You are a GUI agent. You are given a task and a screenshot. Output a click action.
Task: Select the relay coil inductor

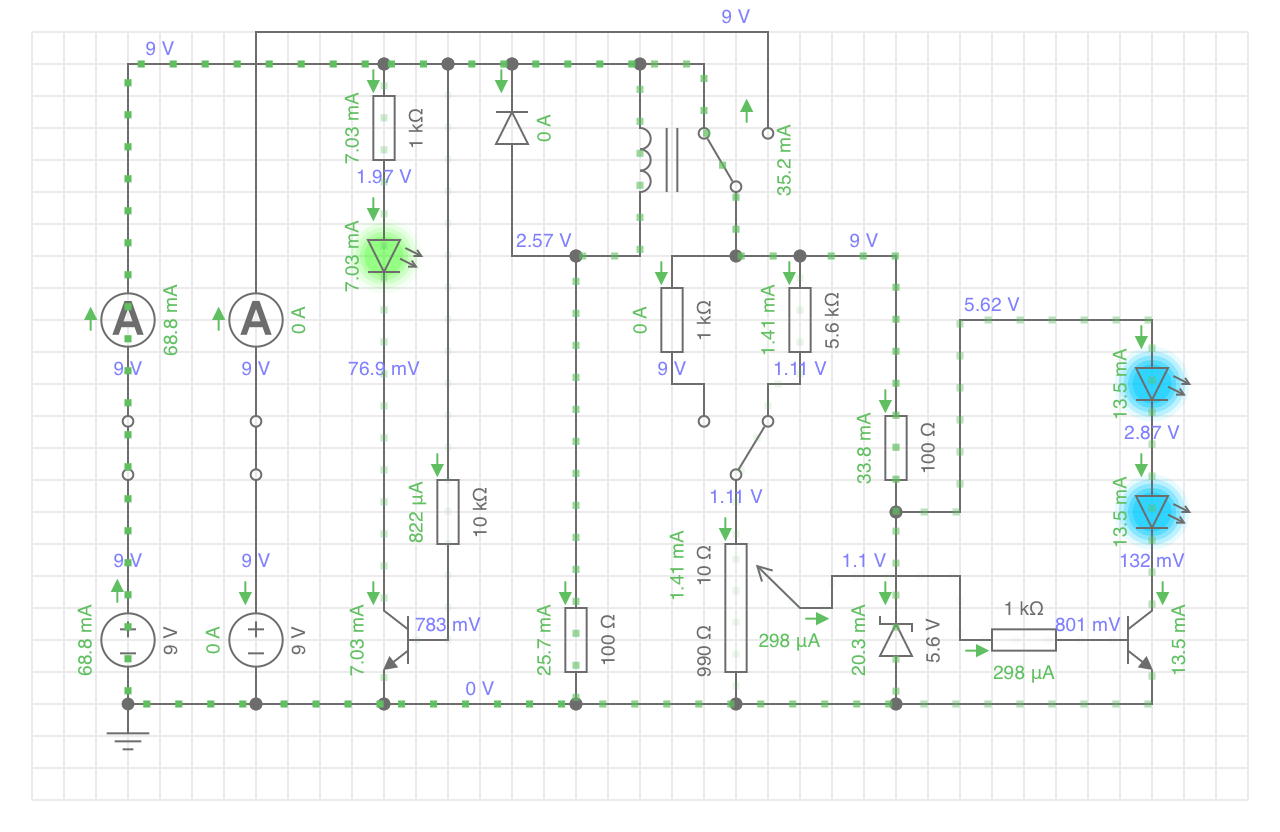point(642,159)
